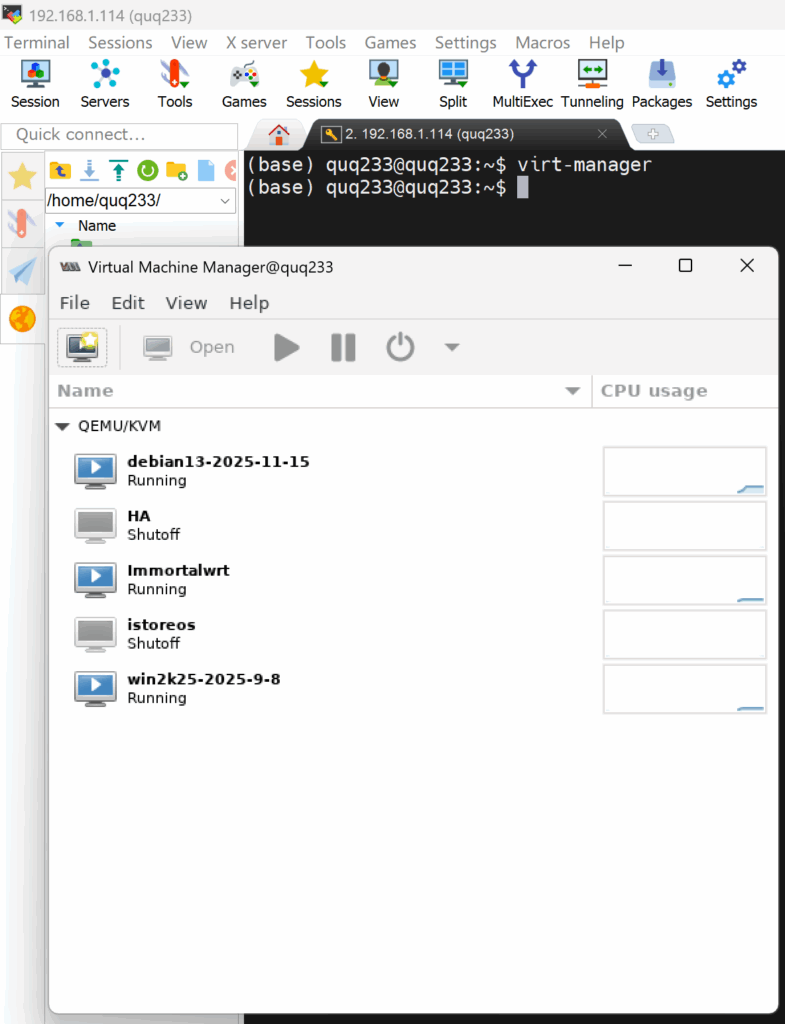The image size is (785, 1024).
Task: Click the Split terminal icon
Action: 453,84
